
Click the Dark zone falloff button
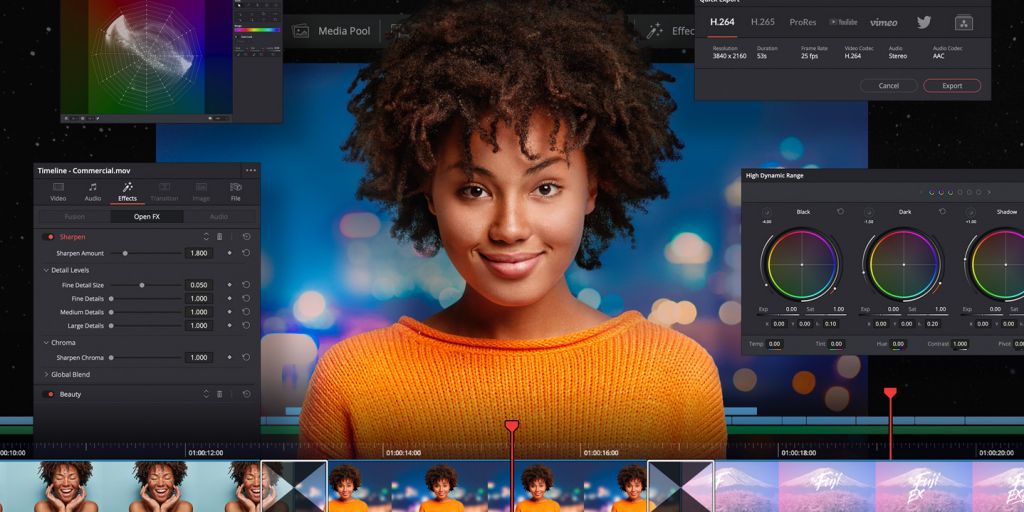[x=869, y=212]
